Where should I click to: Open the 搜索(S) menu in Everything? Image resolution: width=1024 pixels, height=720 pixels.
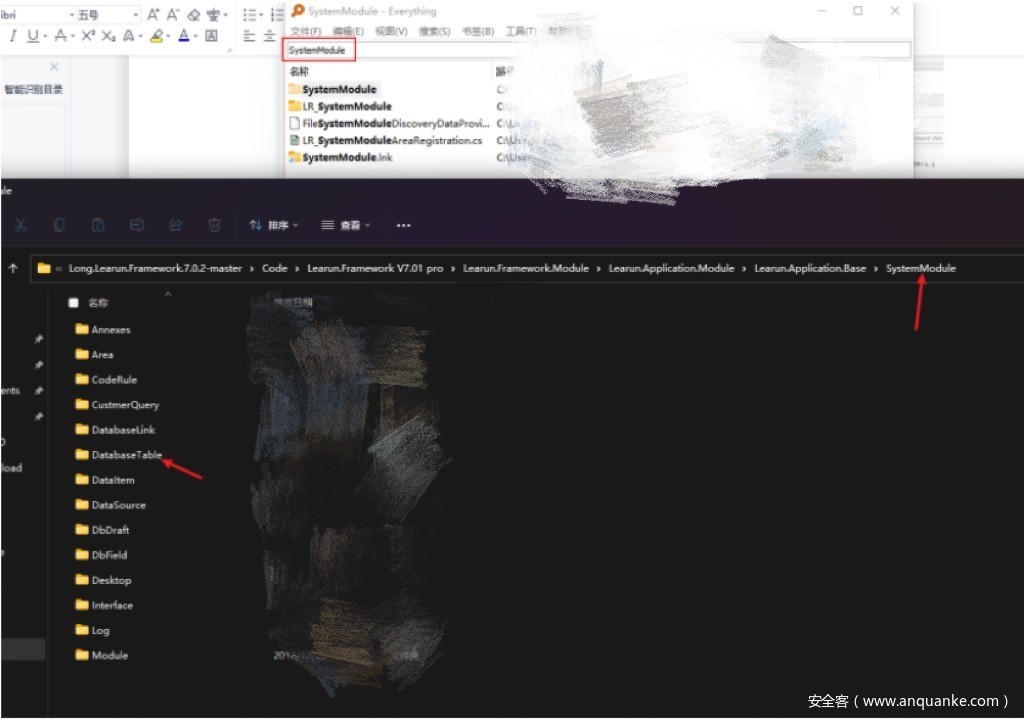point(435,31)
